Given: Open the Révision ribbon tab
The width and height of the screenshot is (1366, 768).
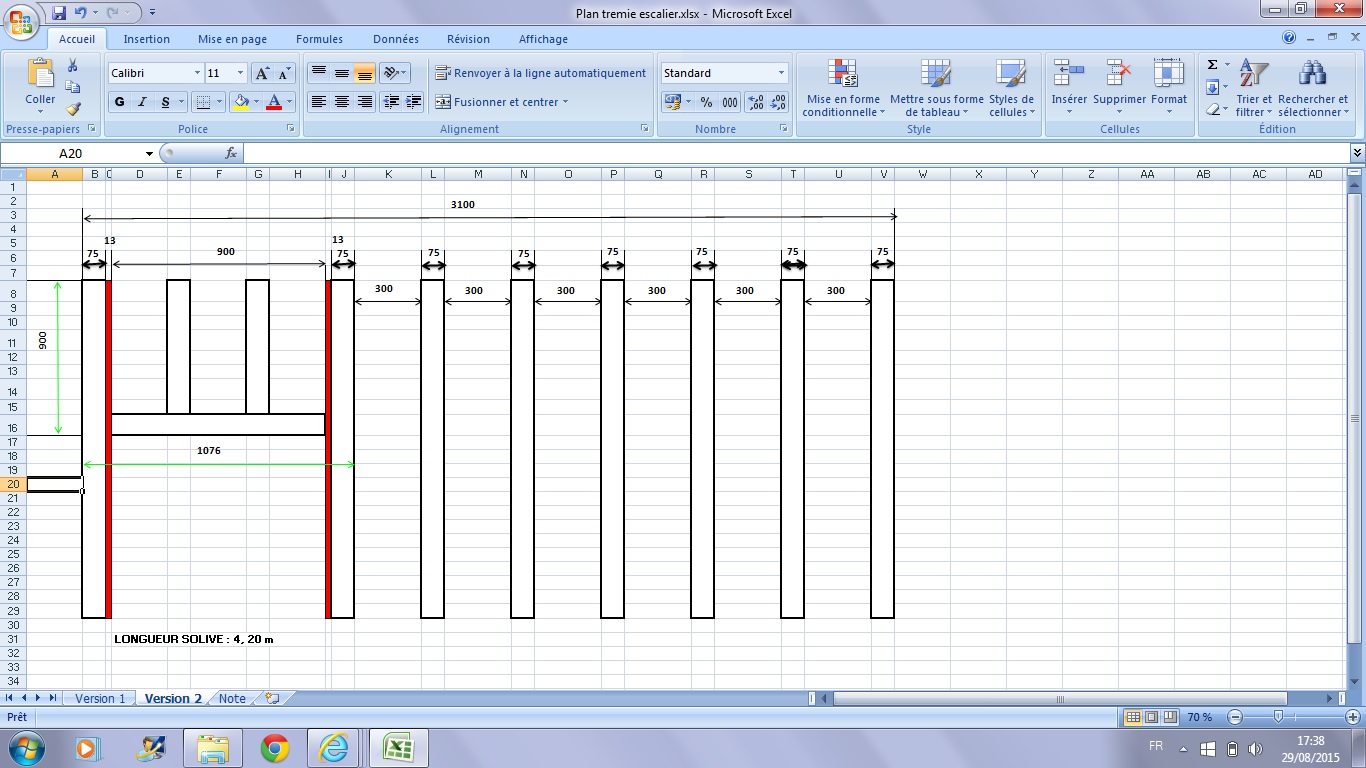Looking at the screenshot, I should click(468, 39).
